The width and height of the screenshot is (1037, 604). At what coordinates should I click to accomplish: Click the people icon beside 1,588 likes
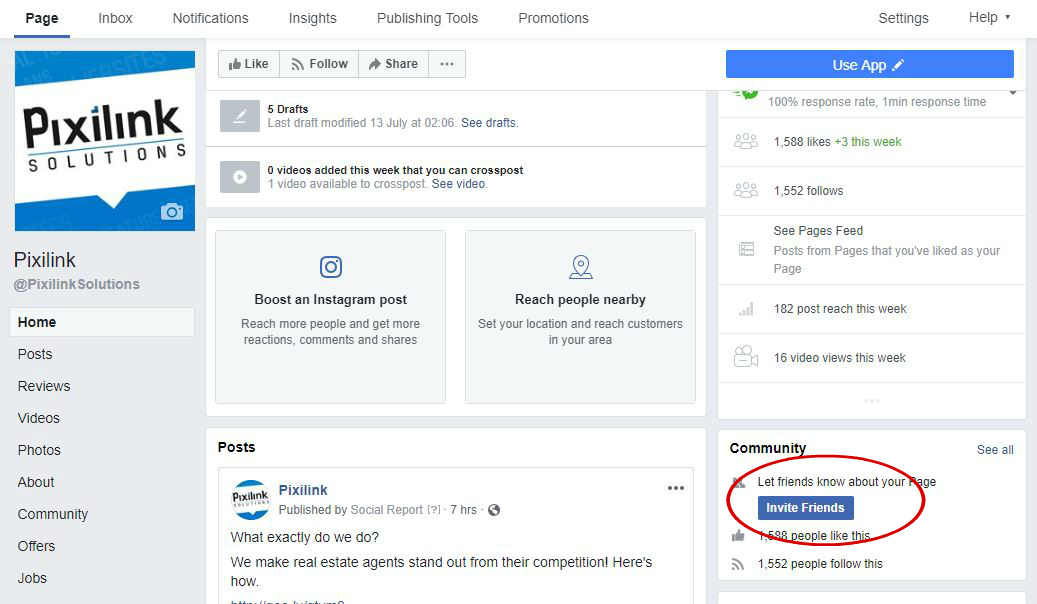tap(745, 142)
